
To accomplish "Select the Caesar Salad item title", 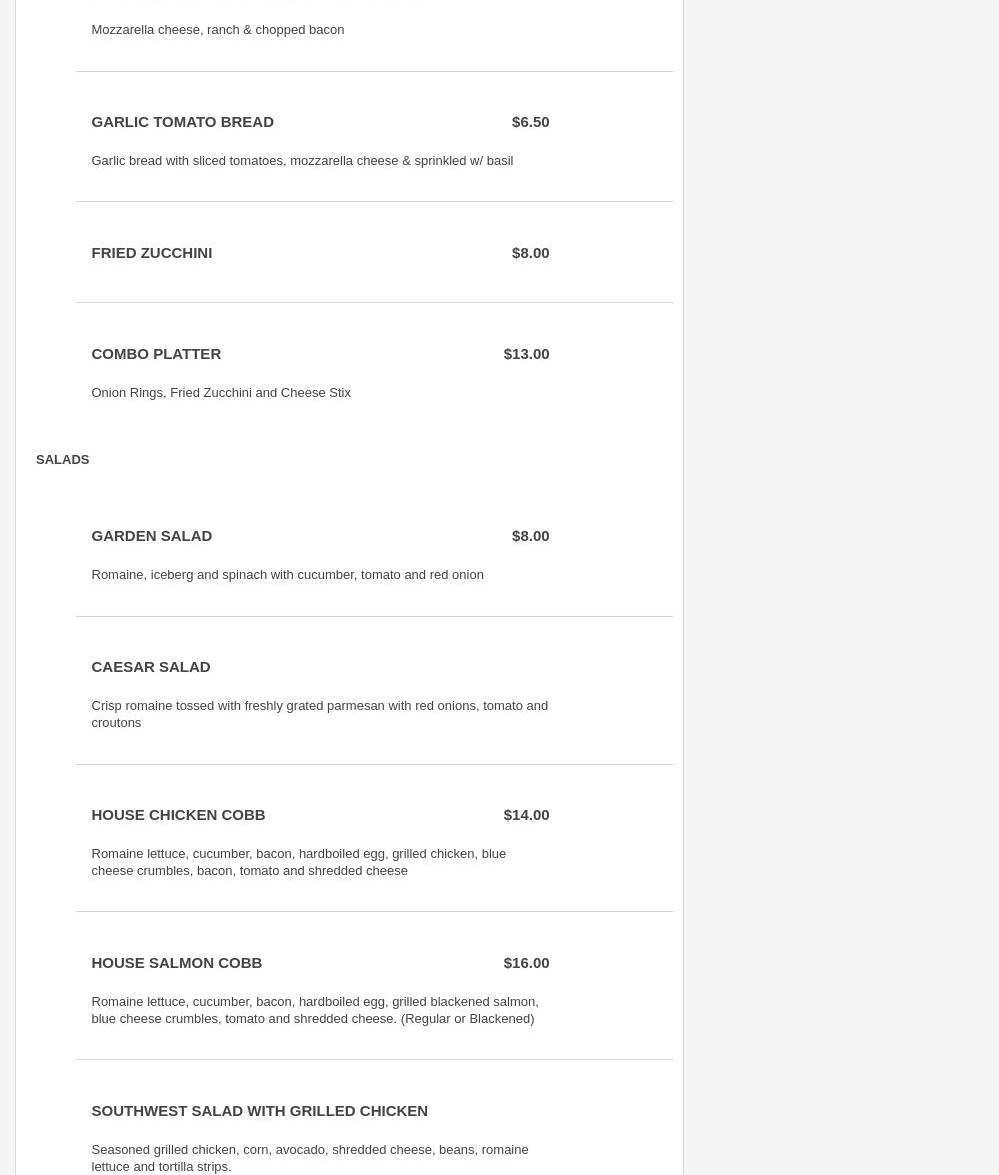I will [x=150, y=667].
